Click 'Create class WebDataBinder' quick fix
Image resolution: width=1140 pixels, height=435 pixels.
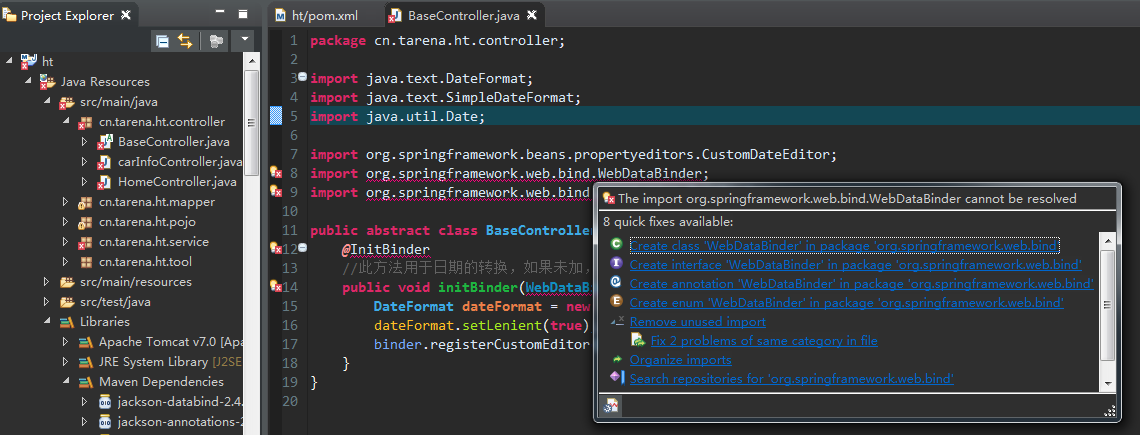coord(844,245)
